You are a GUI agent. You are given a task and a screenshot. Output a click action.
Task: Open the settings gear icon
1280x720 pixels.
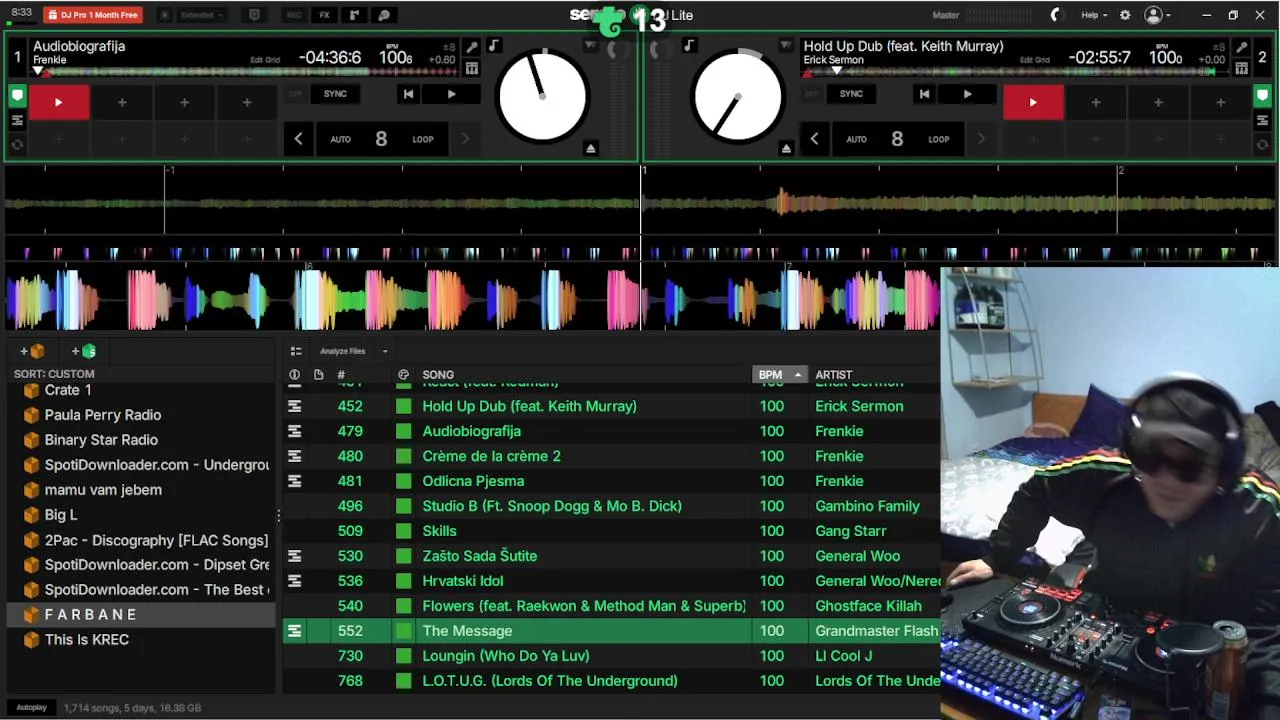pyautogui.click(x=1125, y=15)
